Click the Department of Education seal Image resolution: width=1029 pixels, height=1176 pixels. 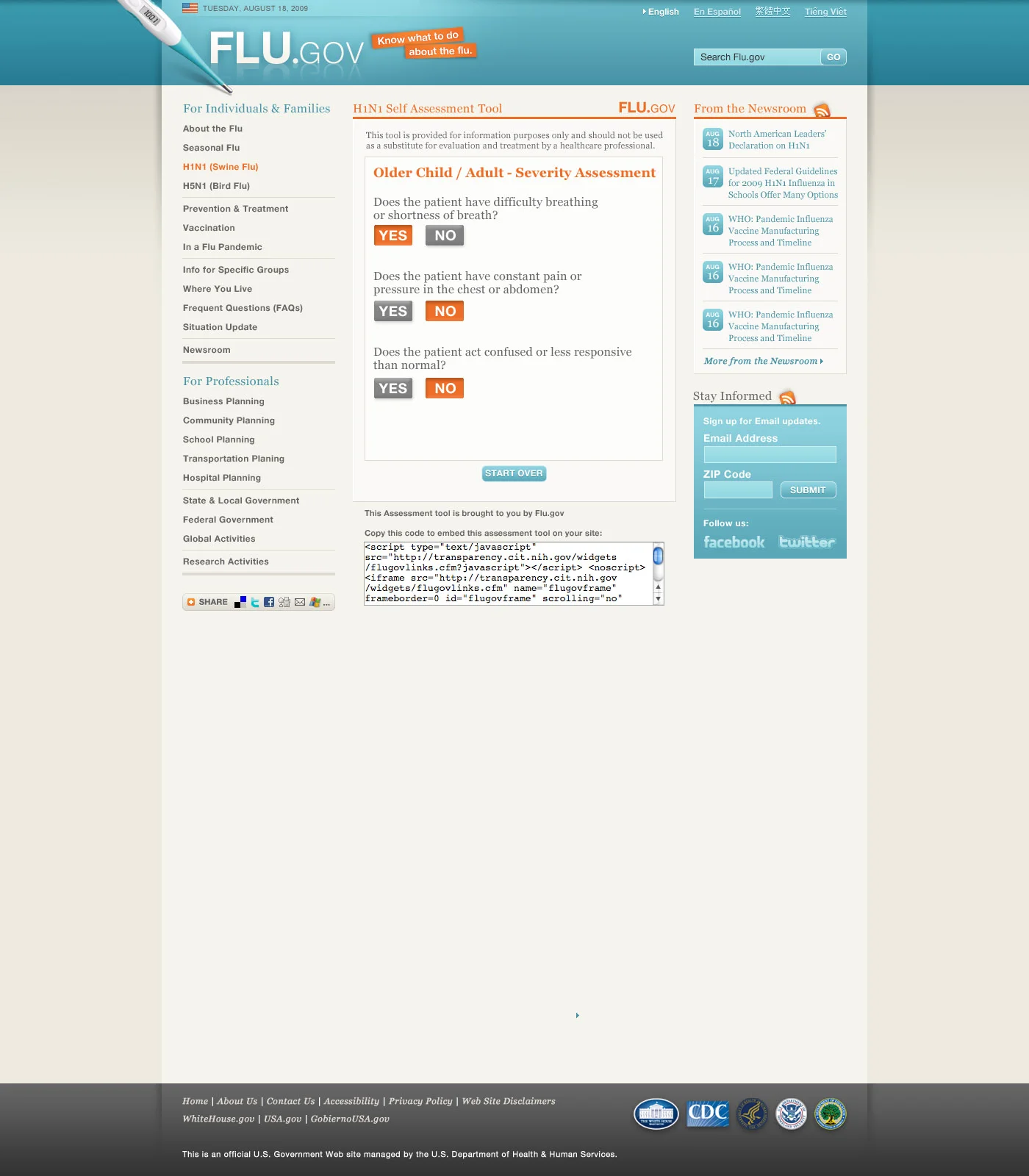click(831, 1114)
